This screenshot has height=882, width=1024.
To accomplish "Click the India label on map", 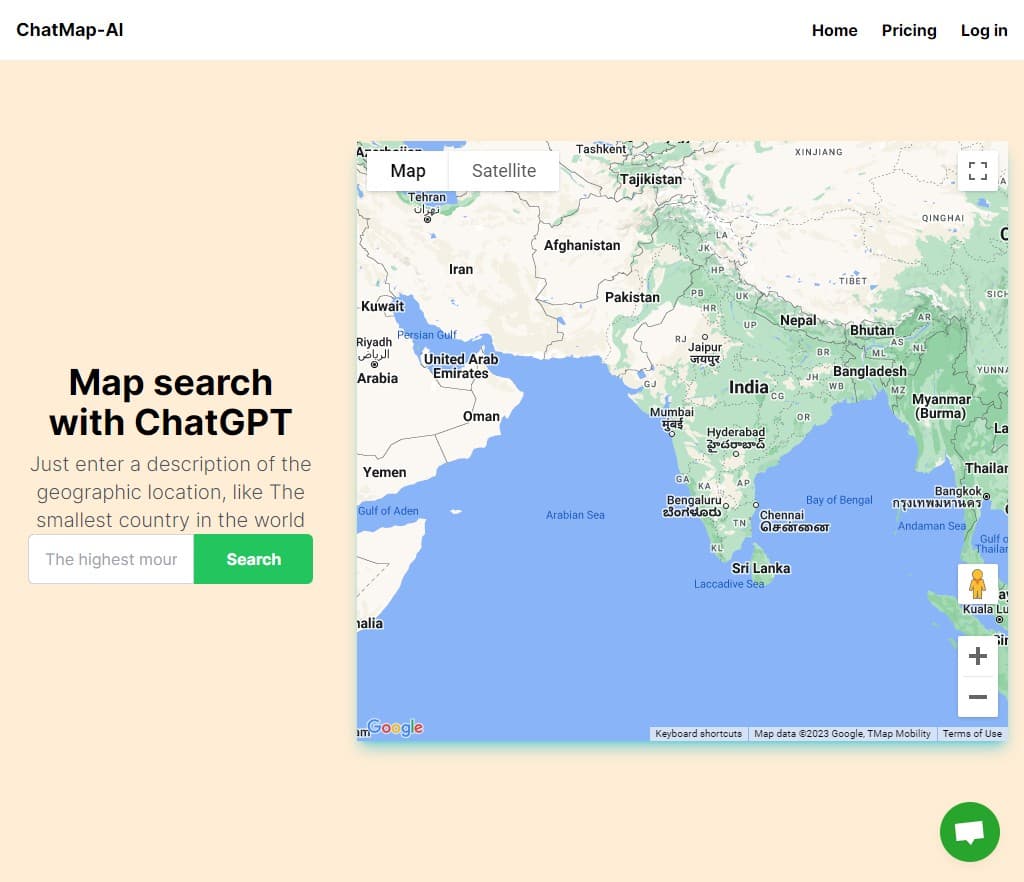I will point(748,387).
